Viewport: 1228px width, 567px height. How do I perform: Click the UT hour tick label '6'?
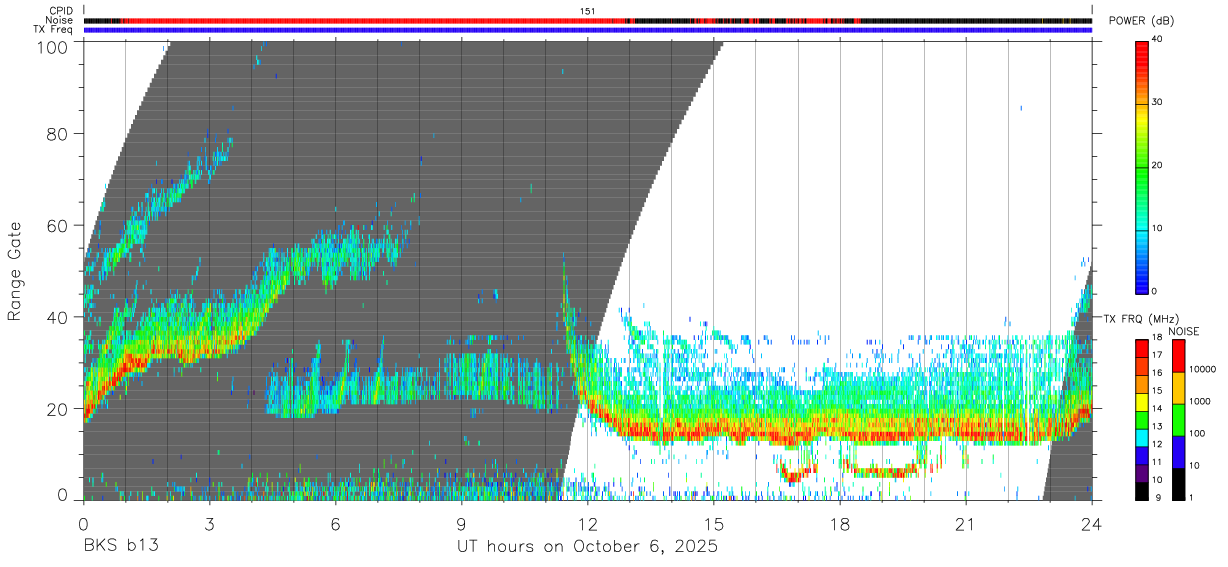[335, 523]
